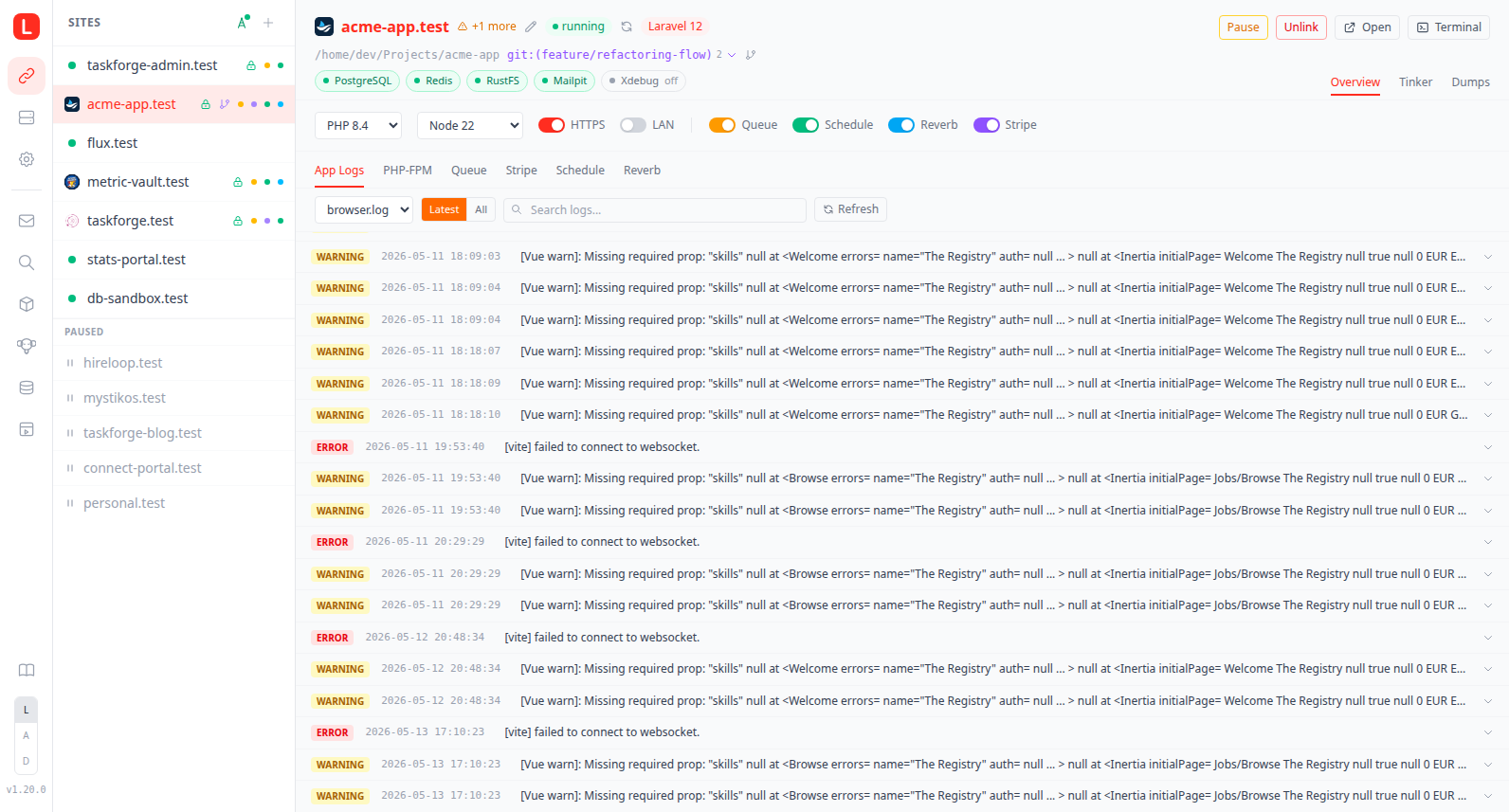Open the mail envelope icon in sidebar
This screenshot has width=1509, height=812.
[27, 221]
